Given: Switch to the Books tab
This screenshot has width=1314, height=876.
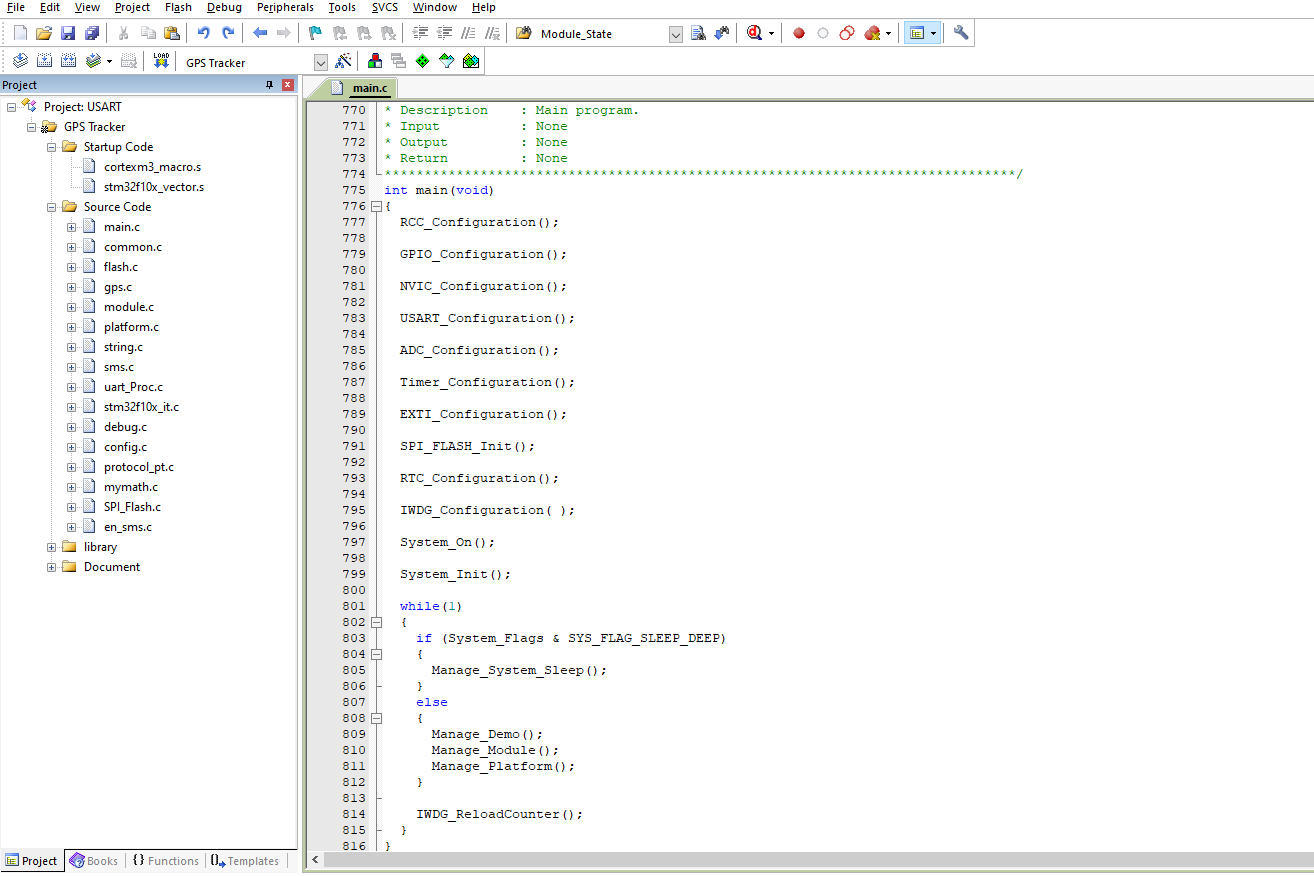Looking at the screenshot, I should coord(94,861).
